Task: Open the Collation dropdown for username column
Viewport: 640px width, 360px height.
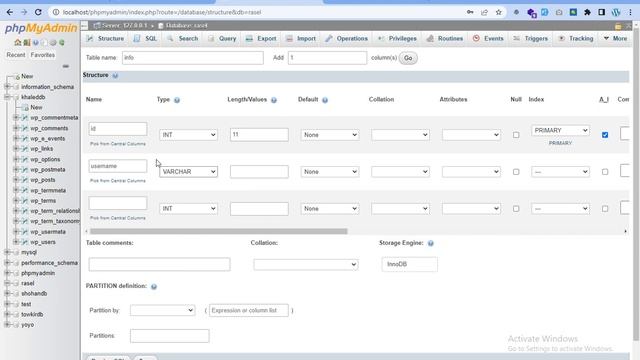Action: (x=400, y=172)
